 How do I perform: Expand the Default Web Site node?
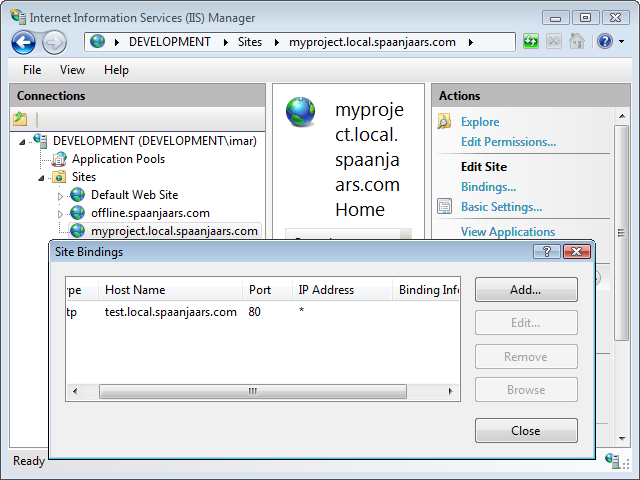[x=60, y=196]
